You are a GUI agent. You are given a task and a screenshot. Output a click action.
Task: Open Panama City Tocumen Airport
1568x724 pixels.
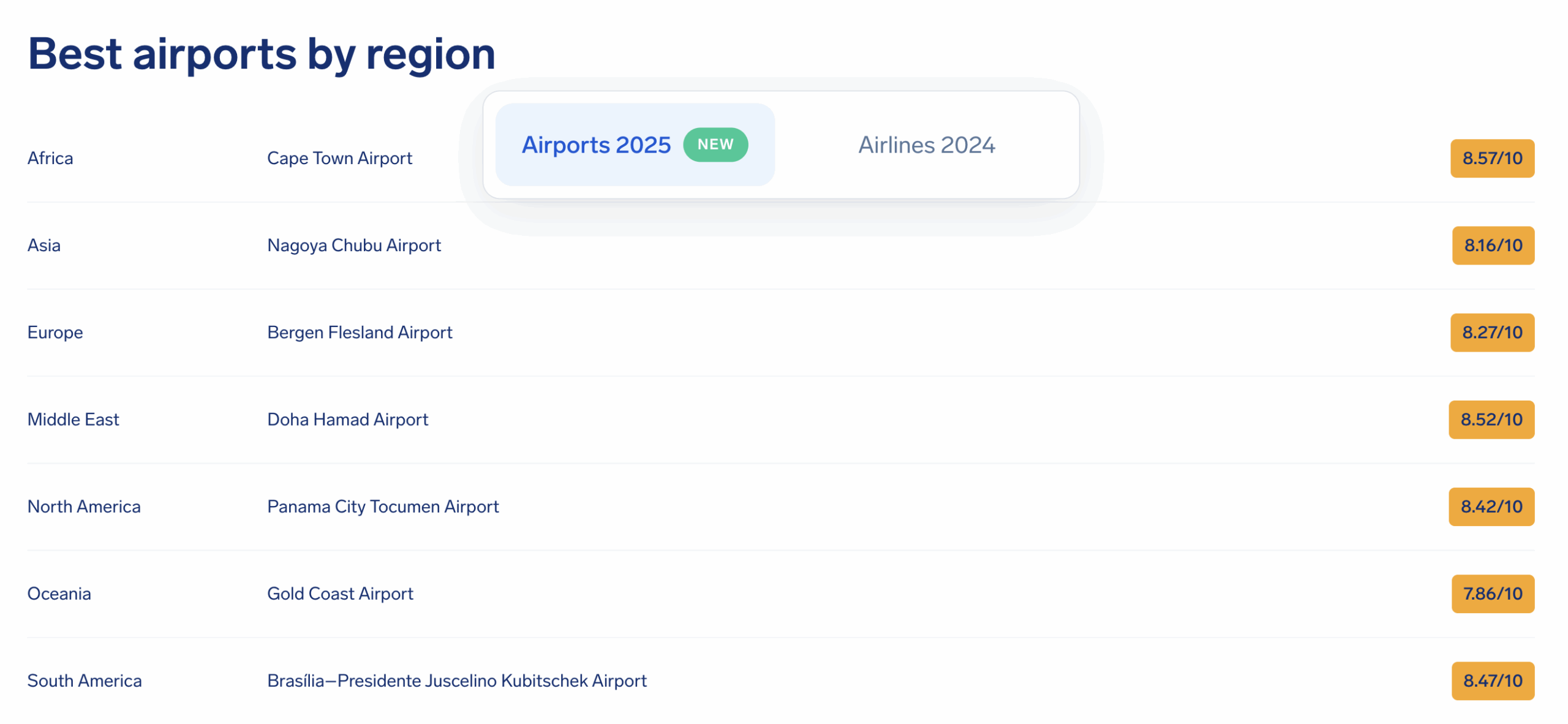(x=383, y=507)
